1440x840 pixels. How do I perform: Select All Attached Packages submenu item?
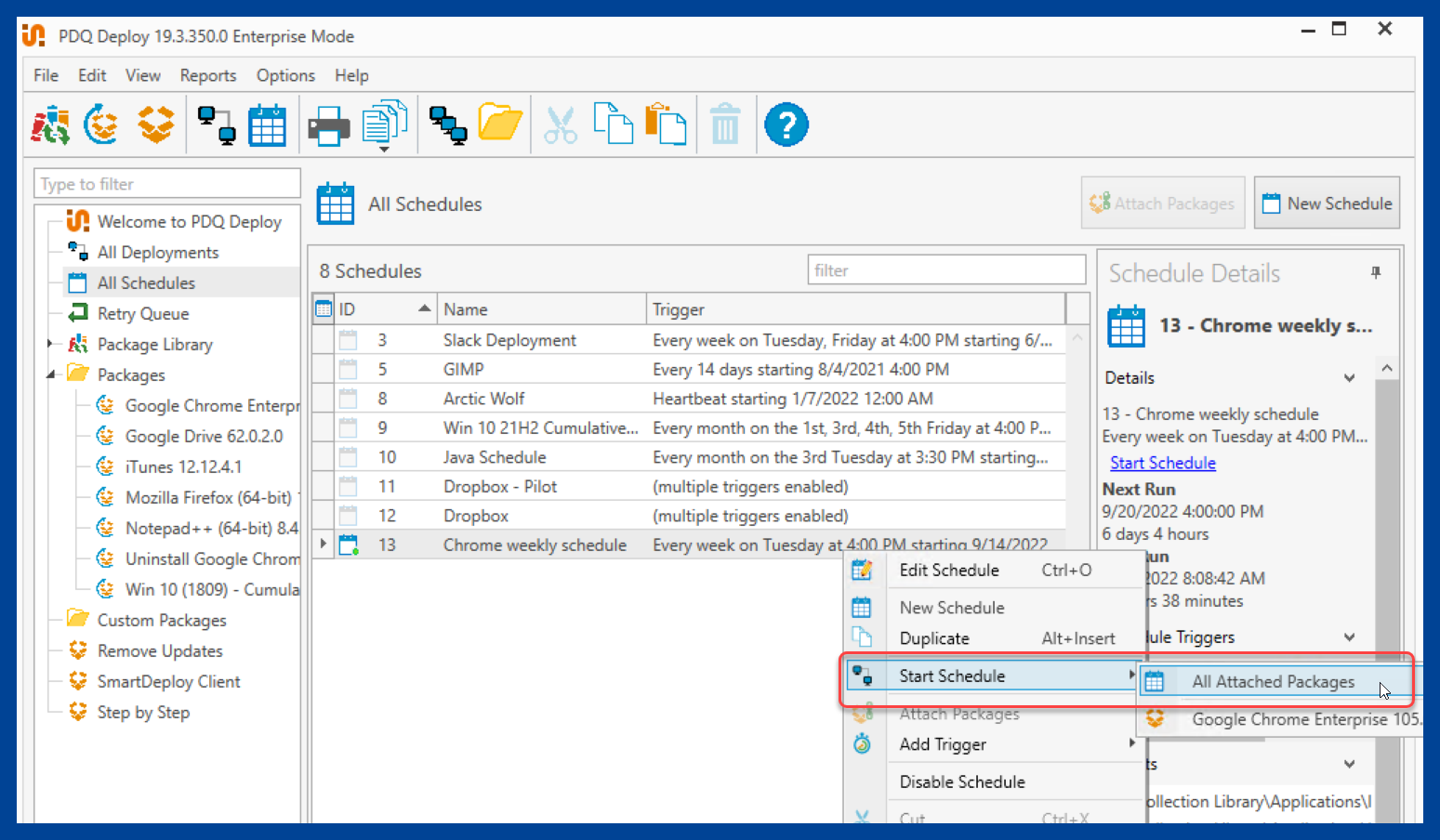coord(1279,682)
